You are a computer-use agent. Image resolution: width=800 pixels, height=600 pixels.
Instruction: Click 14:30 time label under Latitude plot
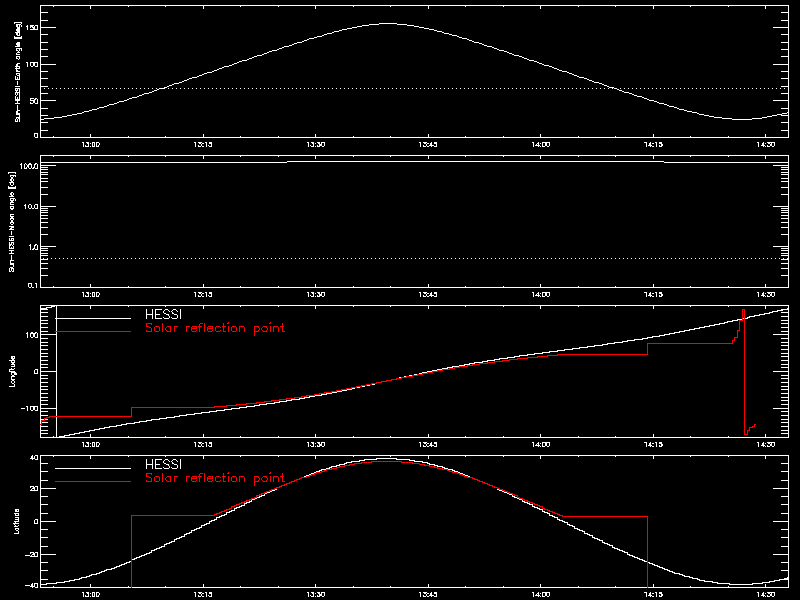[x=766, y=594]
